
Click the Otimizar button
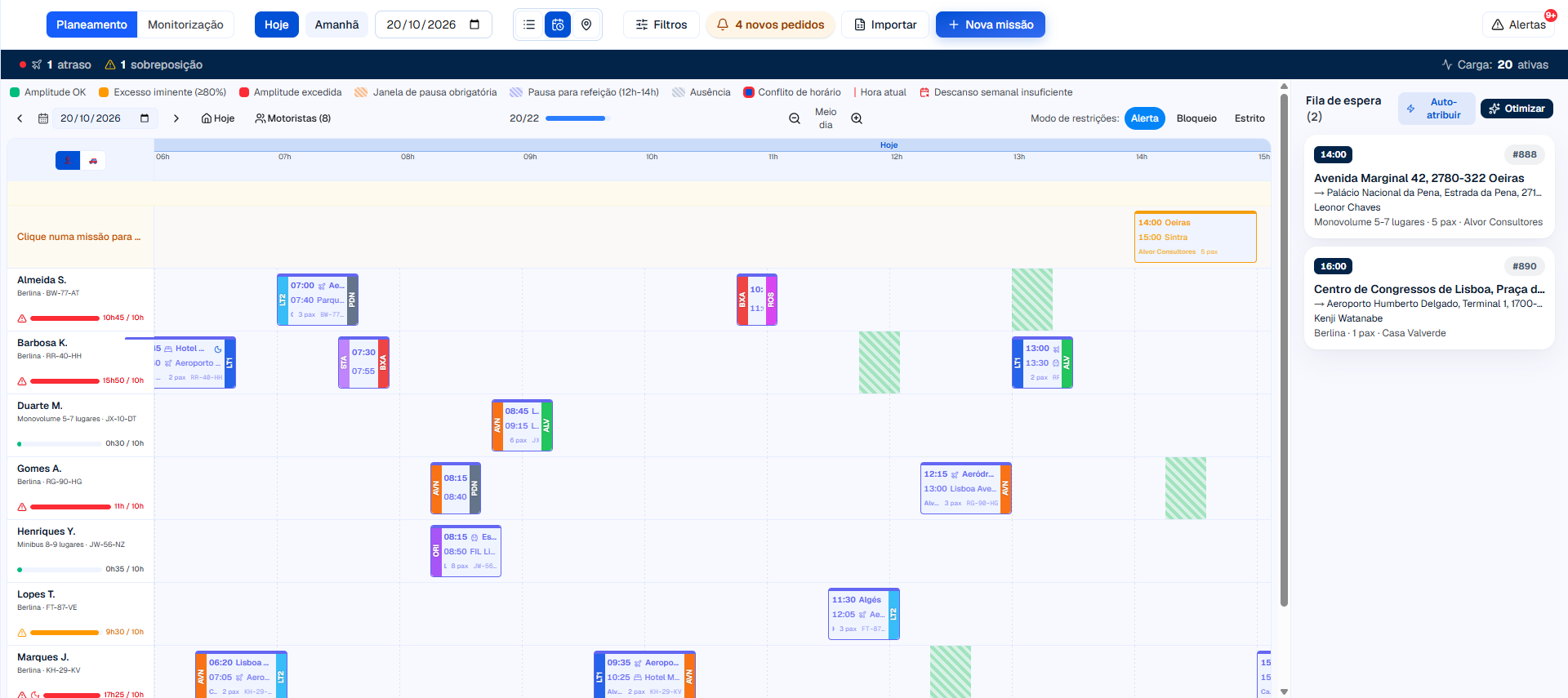click(1517, 109)
